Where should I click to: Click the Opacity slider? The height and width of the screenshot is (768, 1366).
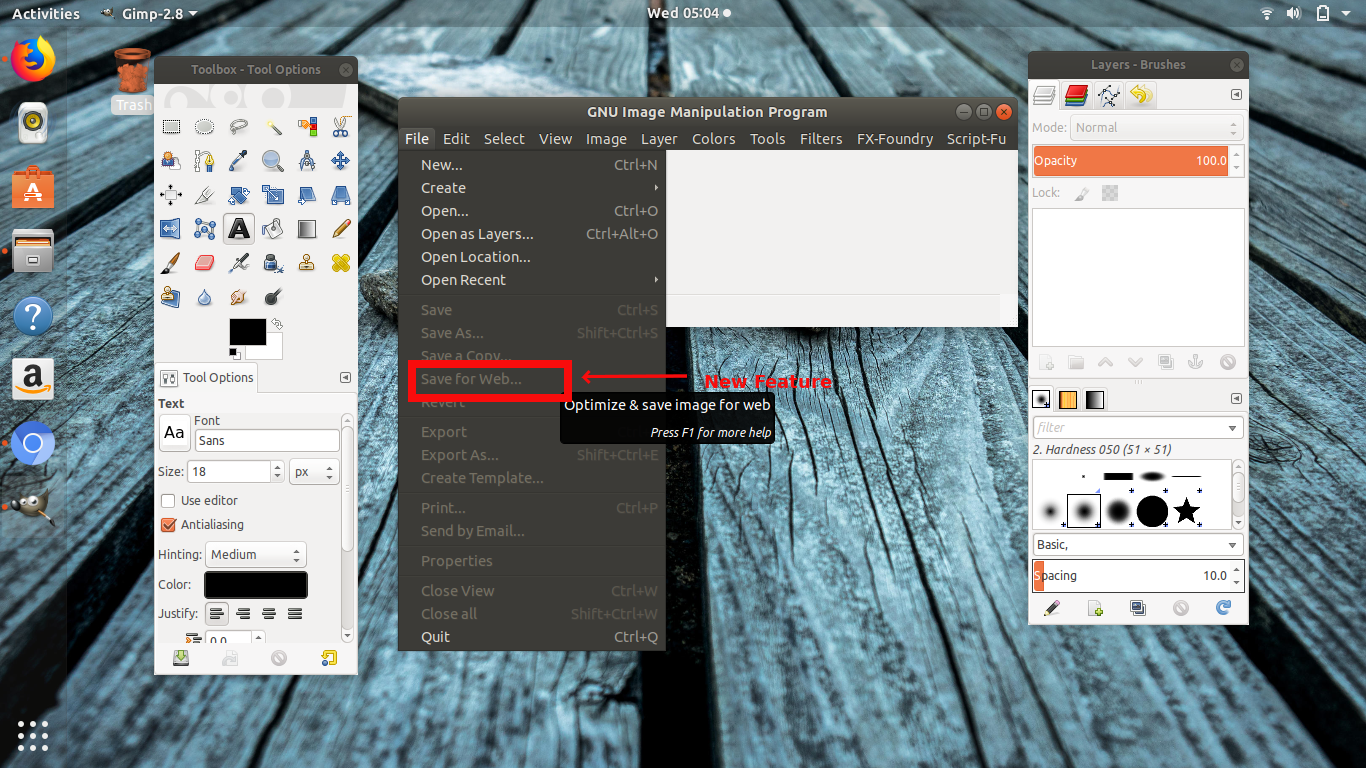1131,161
